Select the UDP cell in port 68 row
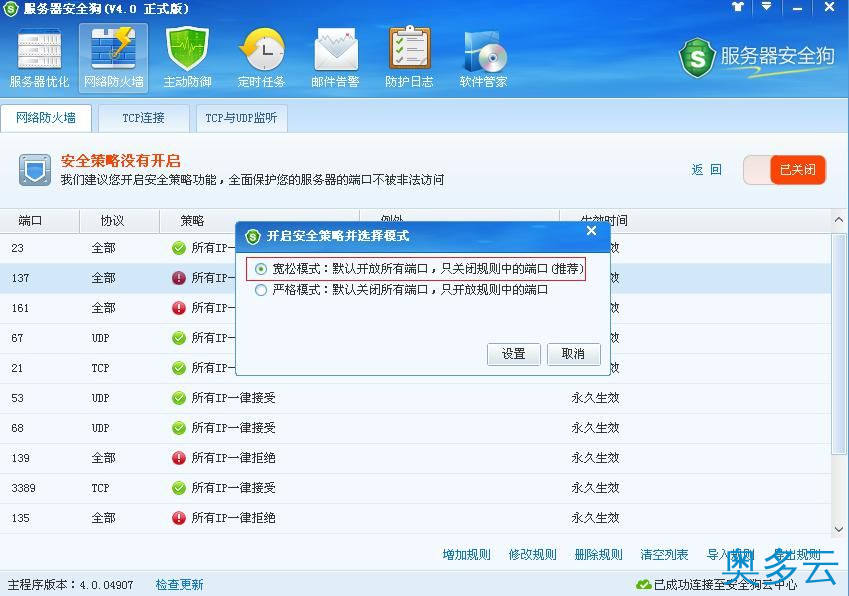This screenshot has width=849, height=596. point(100,428)
